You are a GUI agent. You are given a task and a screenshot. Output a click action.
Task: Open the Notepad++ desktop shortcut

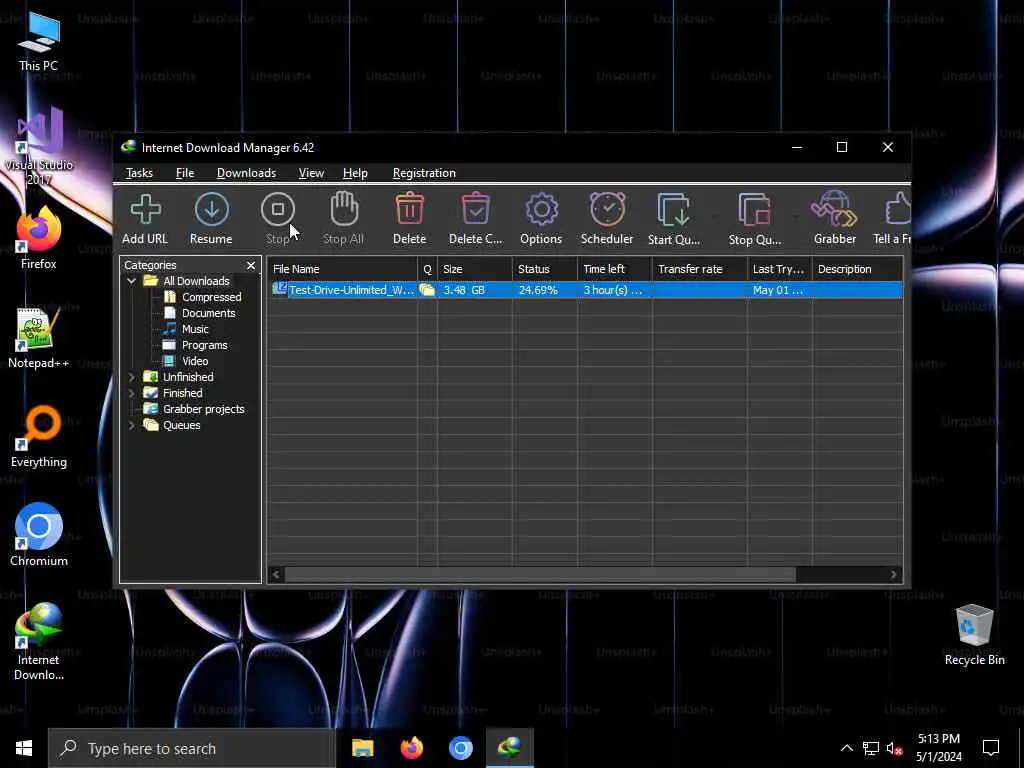(39, 338)
